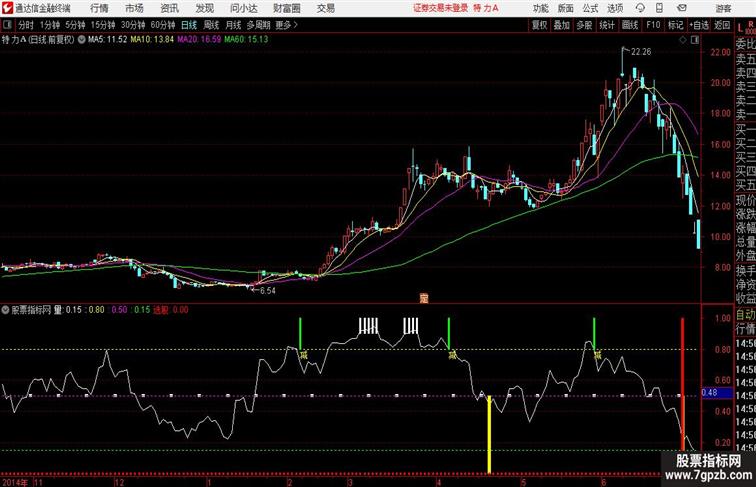Click the 通达信 red logo icon
The image size is (756, 487).
coord(7,8)
